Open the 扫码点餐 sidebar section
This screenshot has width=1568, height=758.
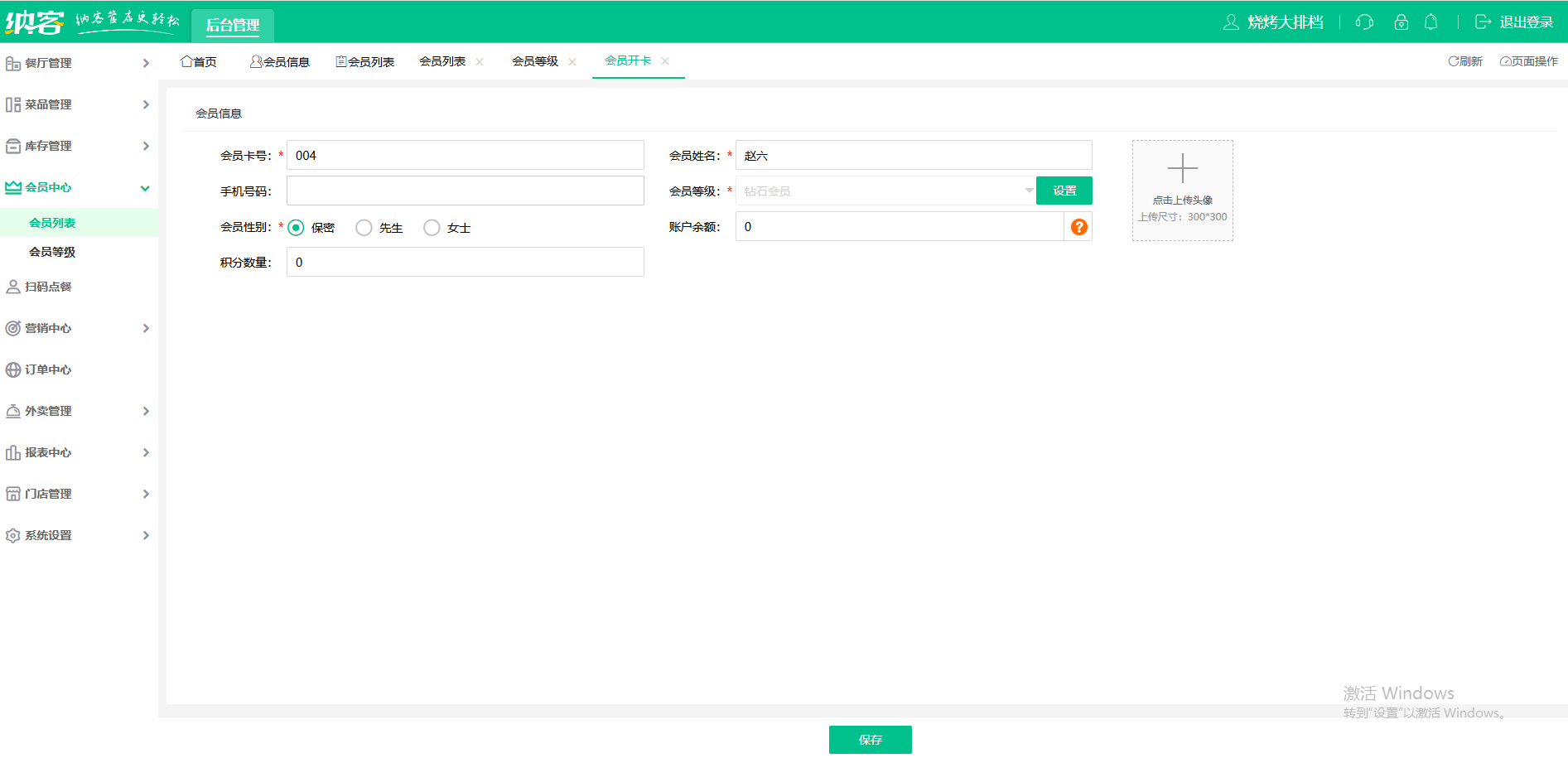point(50,287)
